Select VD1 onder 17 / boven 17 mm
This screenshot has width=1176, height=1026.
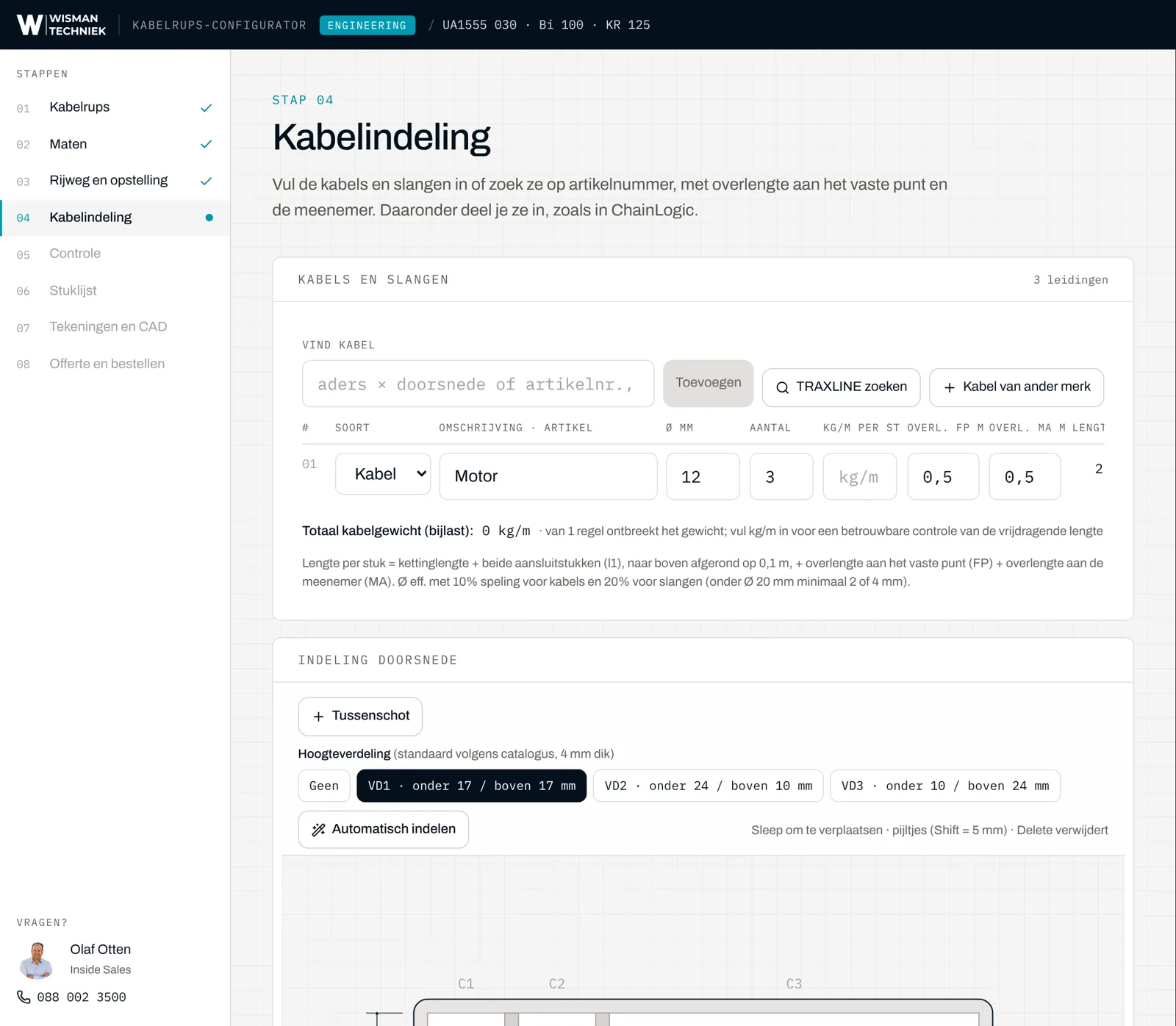[471, 786]
